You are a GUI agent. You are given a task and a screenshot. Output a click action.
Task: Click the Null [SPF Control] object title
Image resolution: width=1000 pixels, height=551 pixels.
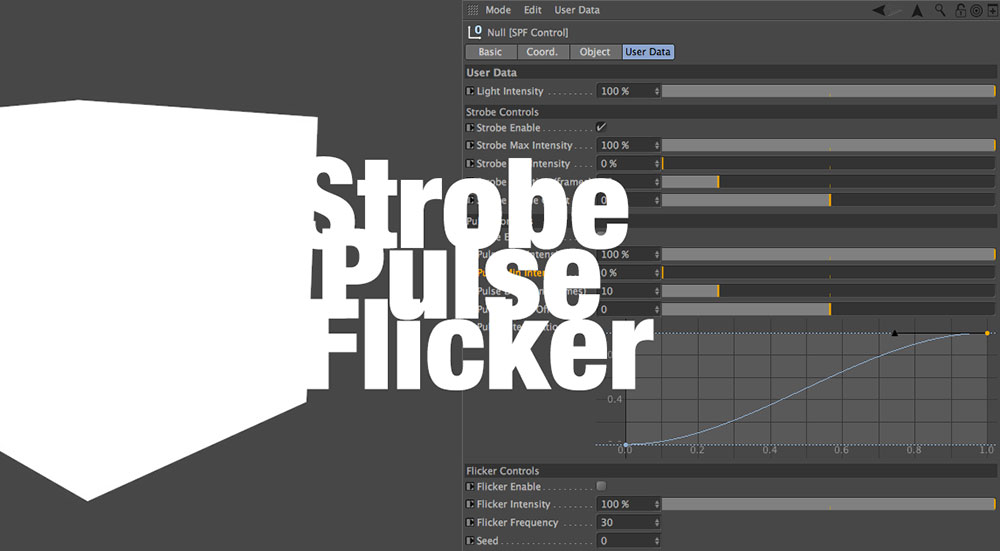click(x=527, y=33)
